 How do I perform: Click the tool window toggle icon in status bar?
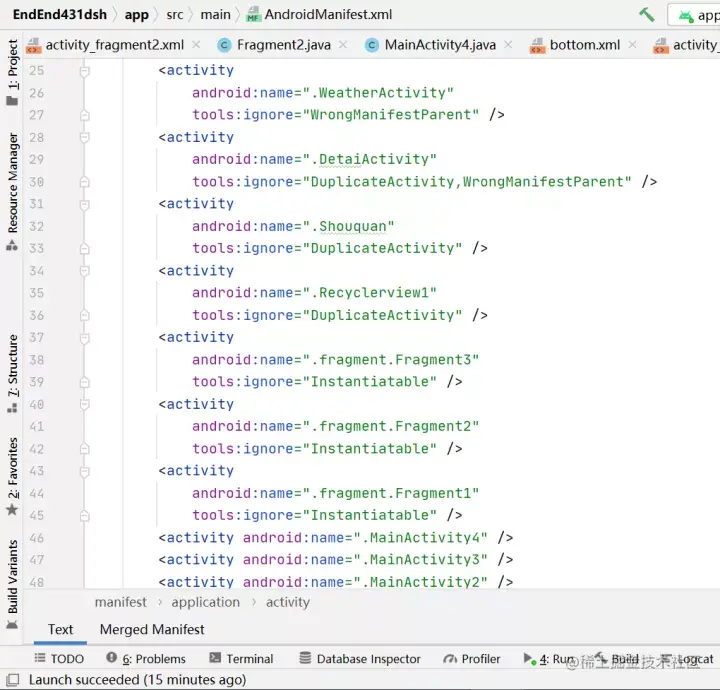pos(12,679)
